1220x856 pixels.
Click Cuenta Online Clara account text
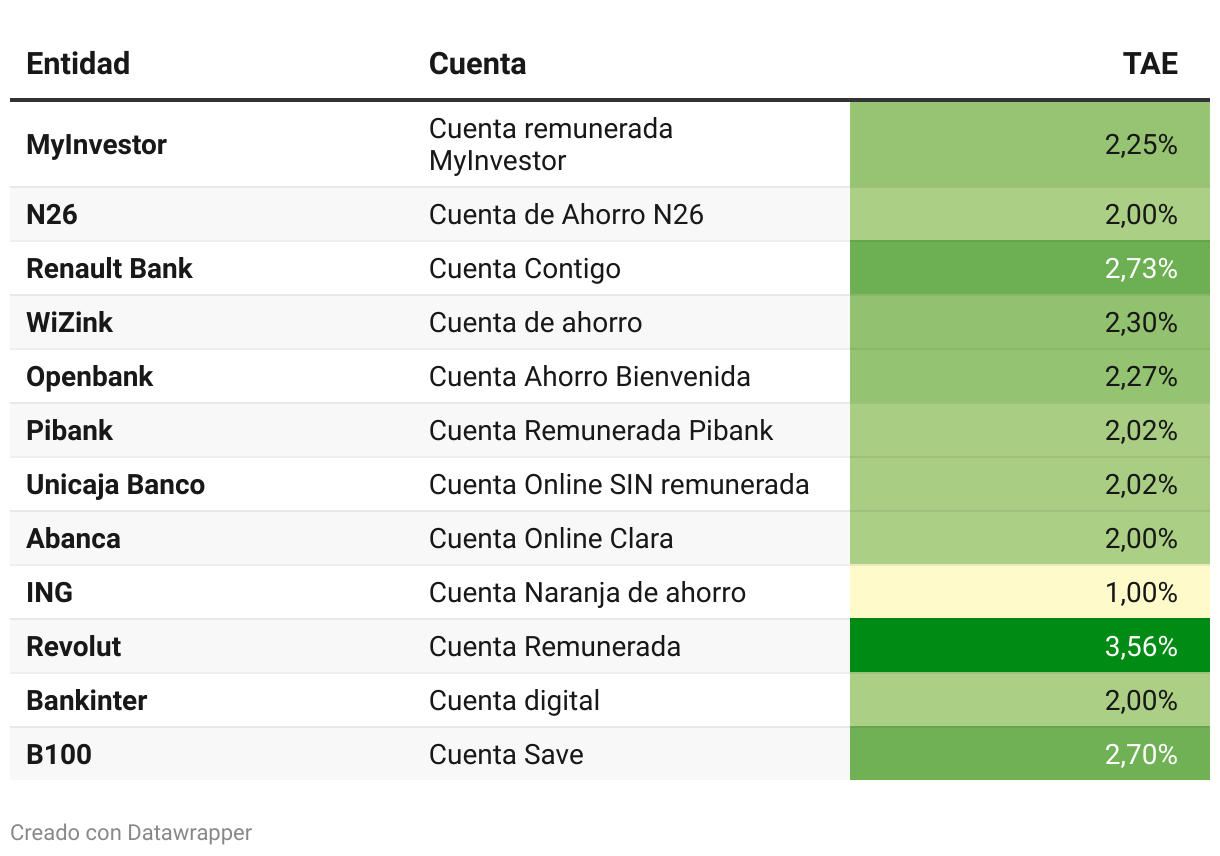551,539
